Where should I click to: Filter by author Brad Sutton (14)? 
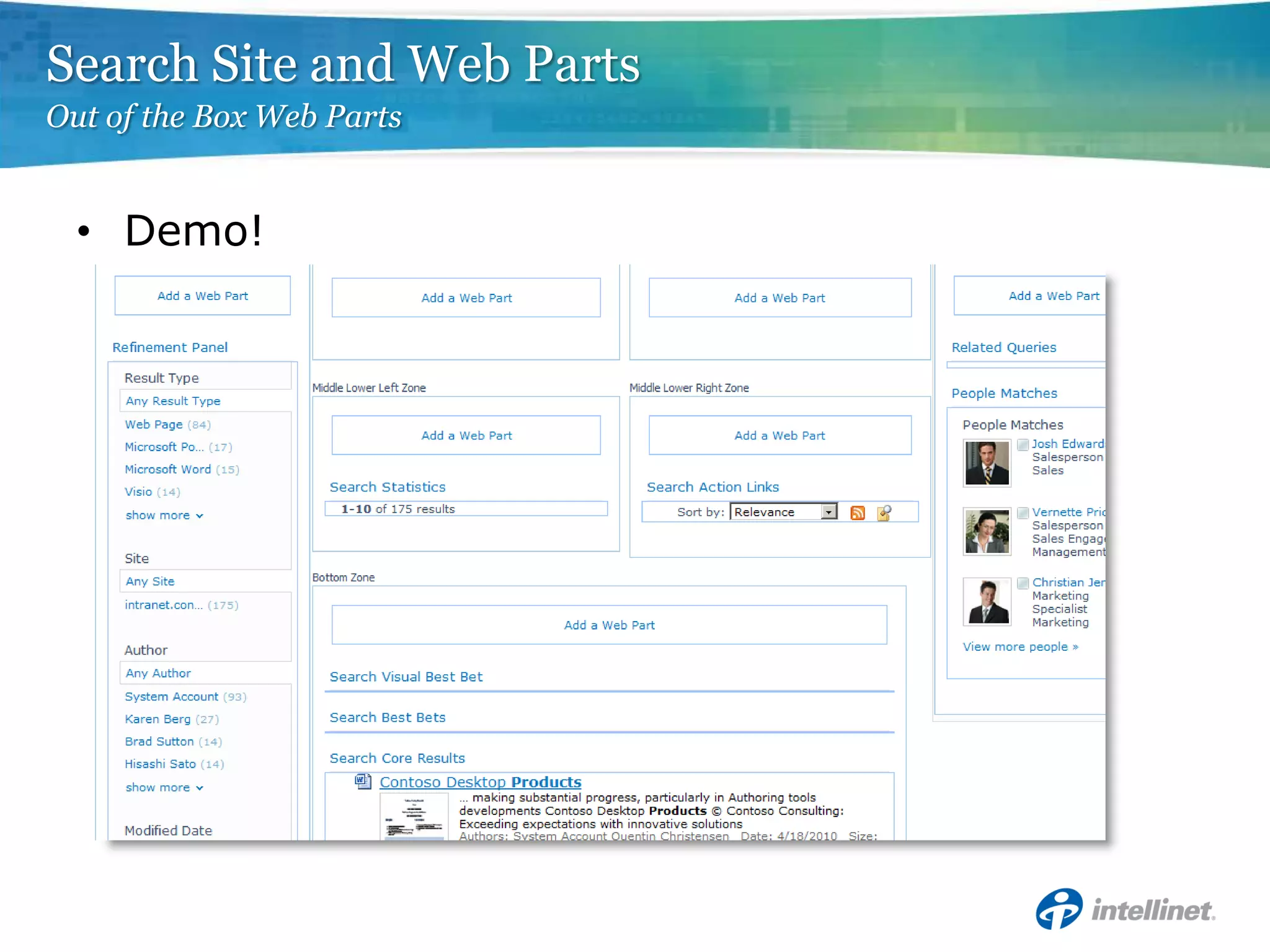click(173, 741)
